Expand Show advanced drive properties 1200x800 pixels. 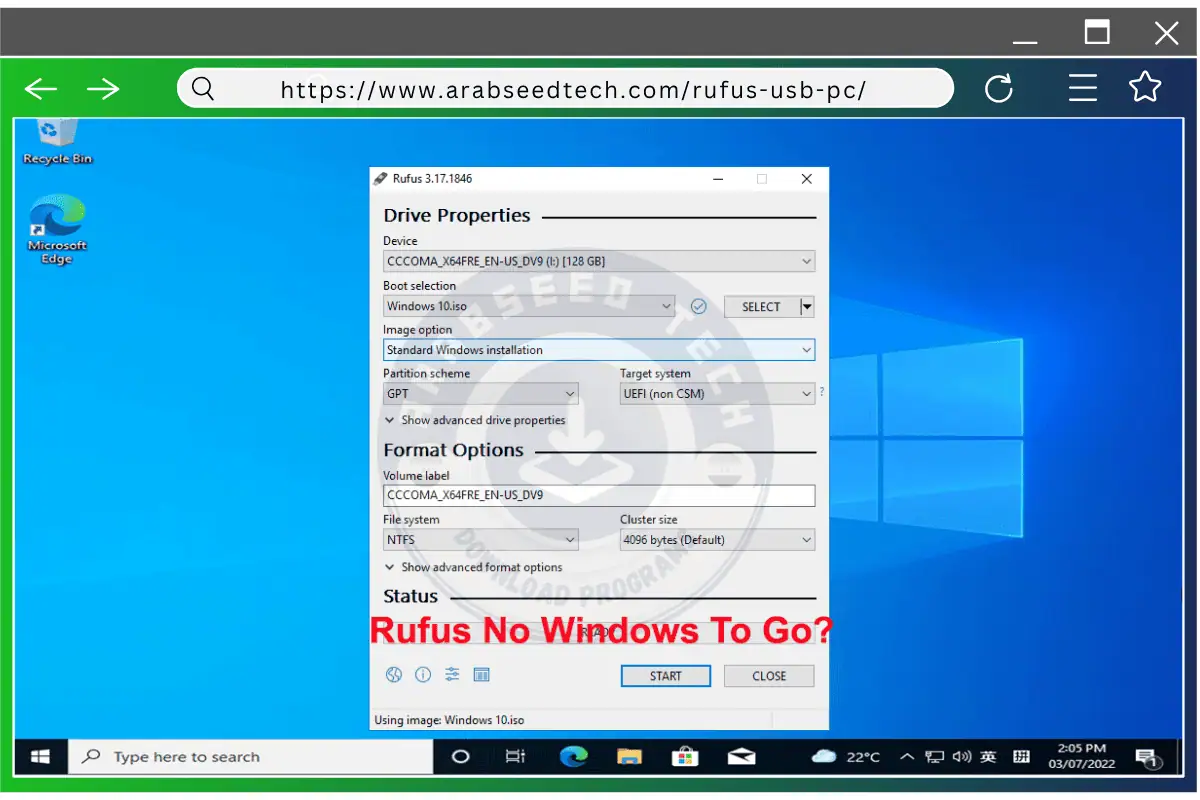click(474, 420)
